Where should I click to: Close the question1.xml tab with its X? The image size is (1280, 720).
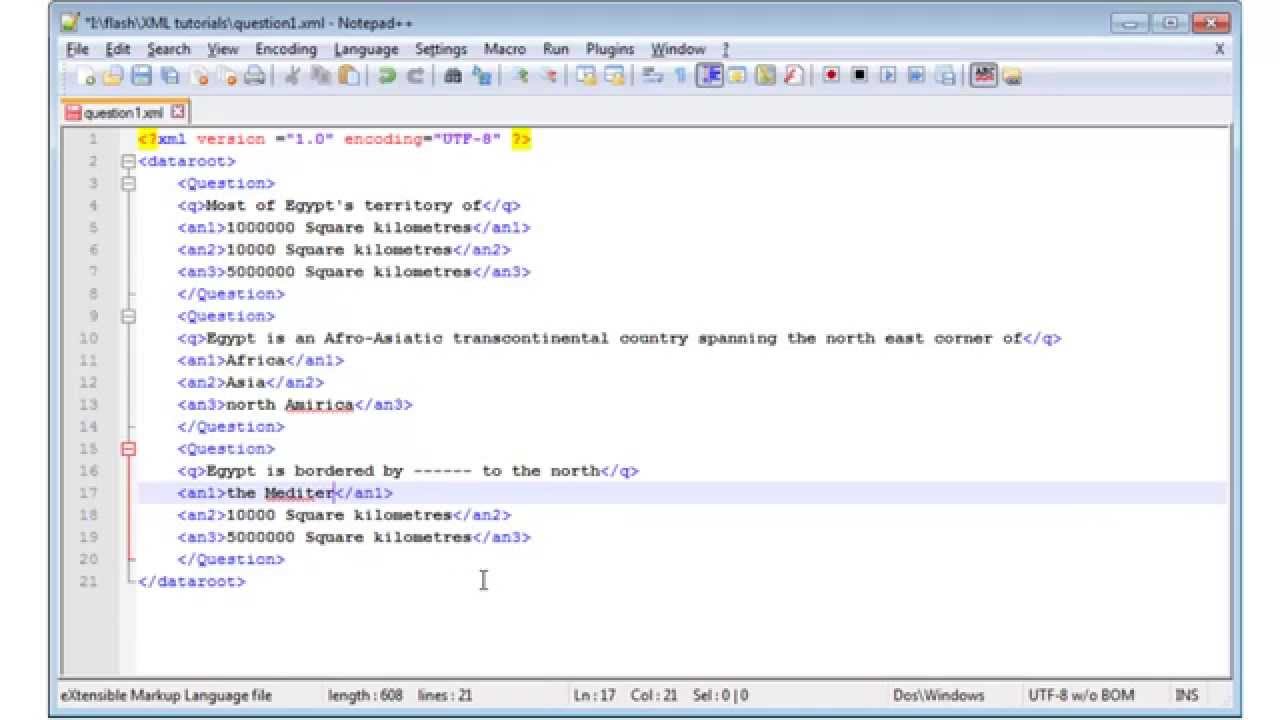click(x=178, y=112)
